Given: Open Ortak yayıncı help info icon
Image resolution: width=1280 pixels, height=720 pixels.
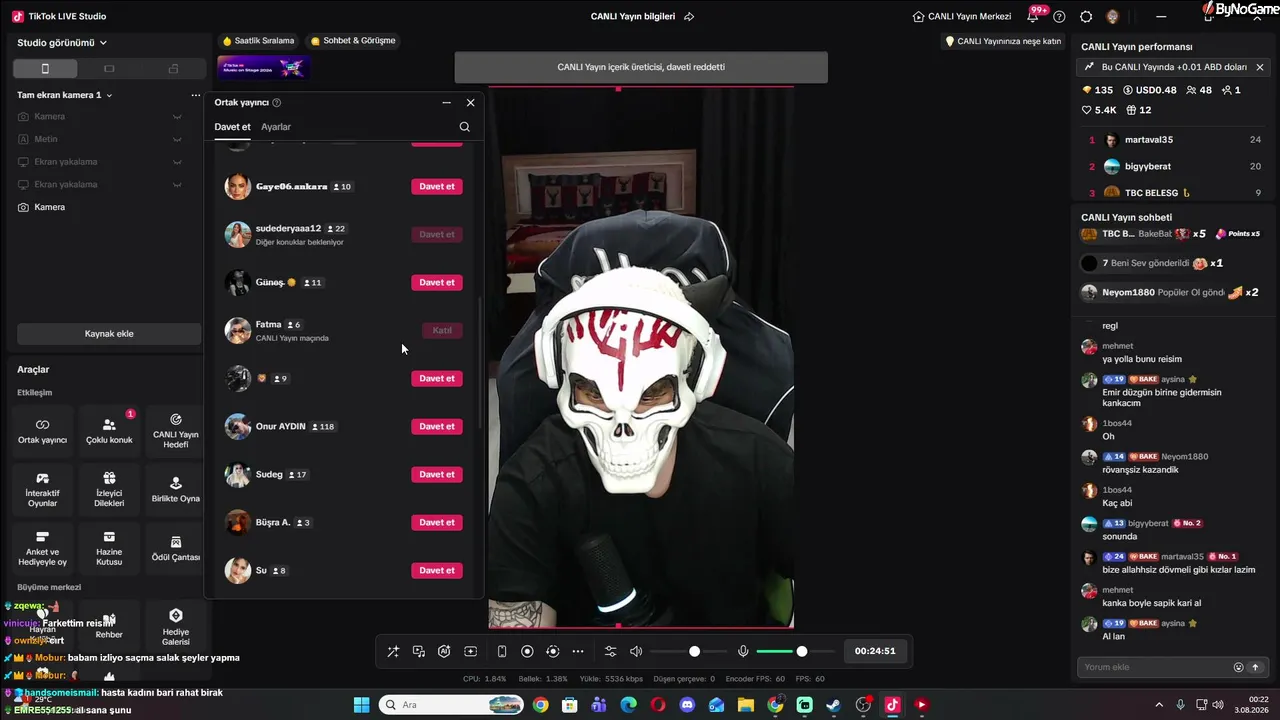Looking at the screenshot, I should coord(277,102).
